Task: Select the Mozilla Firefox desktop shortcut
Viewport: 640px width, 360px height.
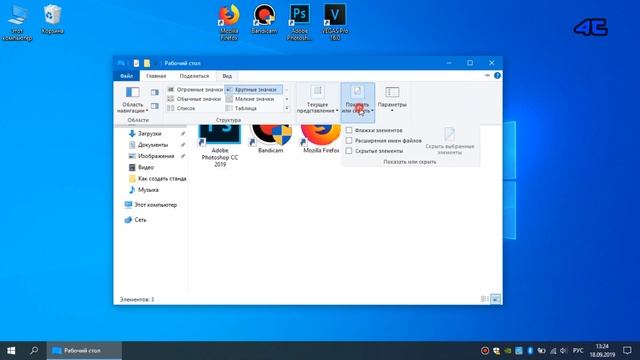Action: pyautogui.click(x=229, y=22)
